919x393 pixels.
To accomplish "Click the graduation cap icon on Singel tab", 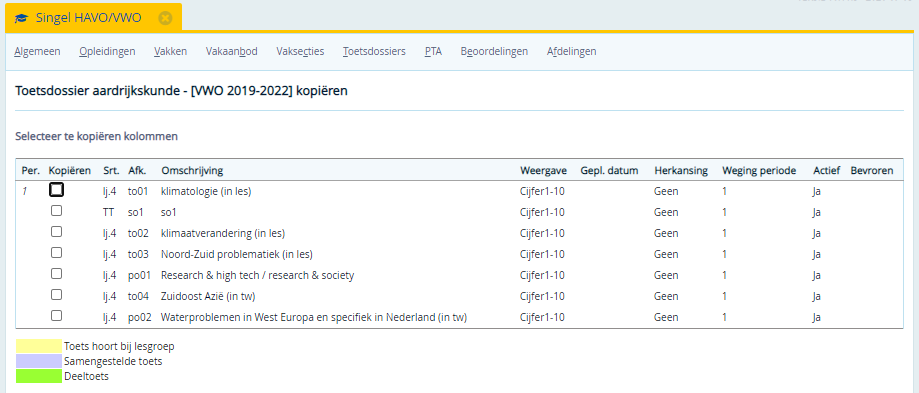I will [x=22, y=18].
